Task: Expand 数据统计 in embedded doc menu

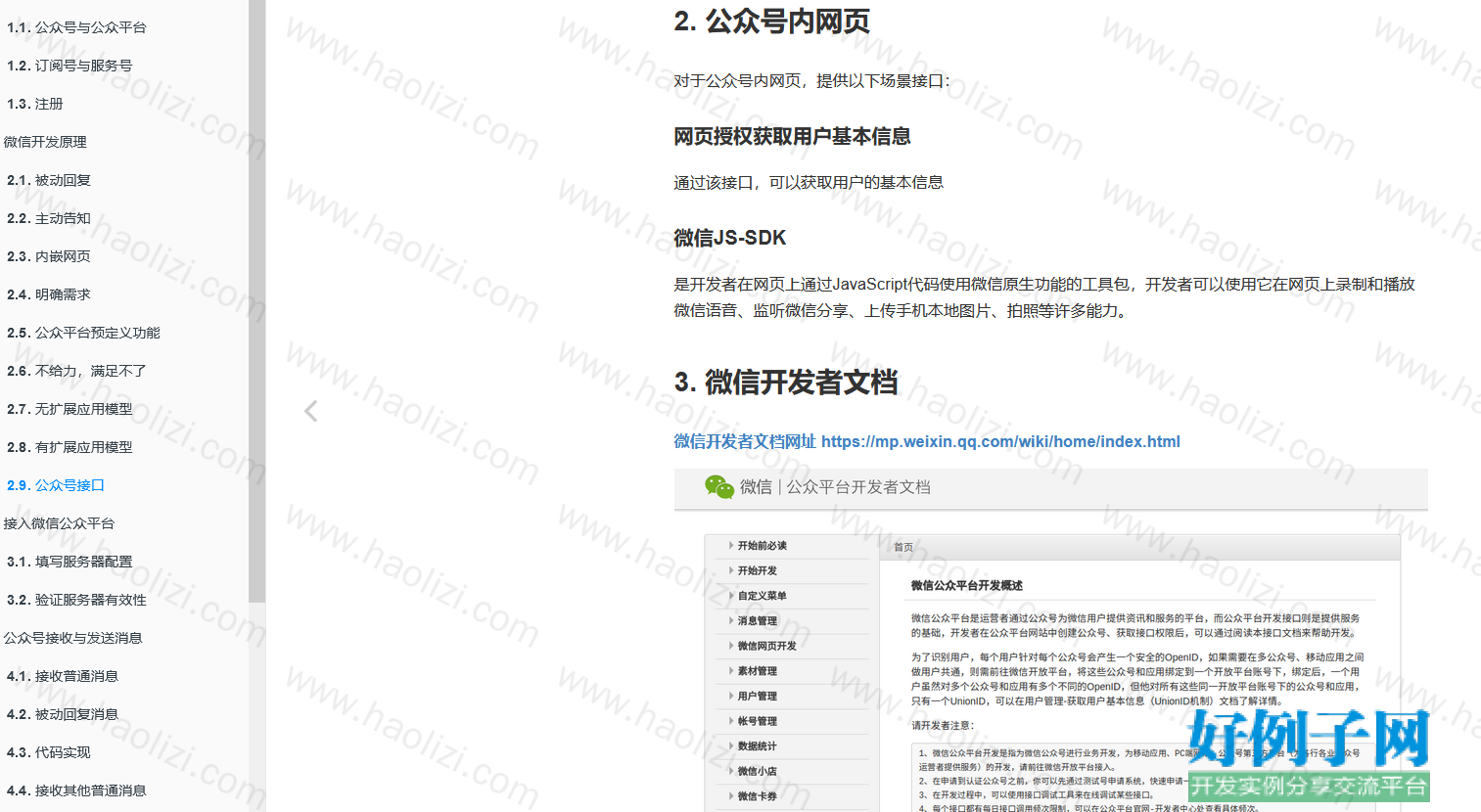Action: point(758,746)
